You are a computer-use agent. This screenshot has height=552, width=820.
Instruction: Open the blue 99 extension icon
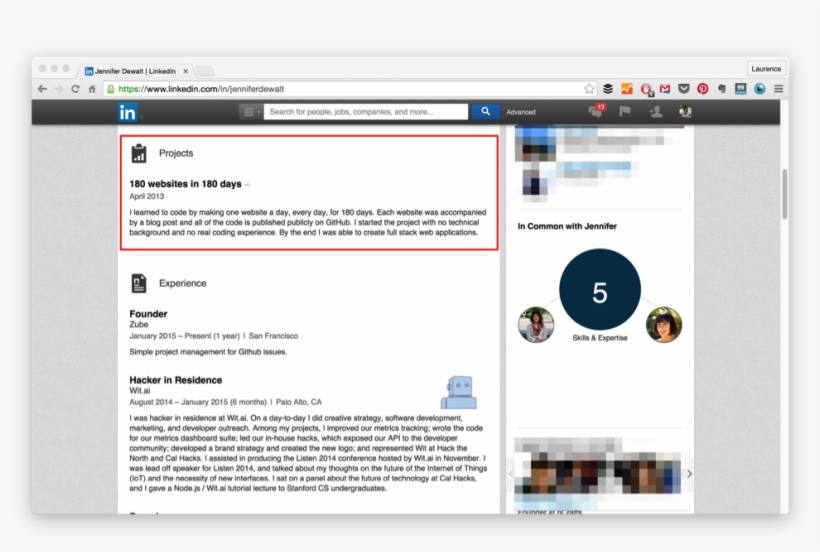(741, 89)
